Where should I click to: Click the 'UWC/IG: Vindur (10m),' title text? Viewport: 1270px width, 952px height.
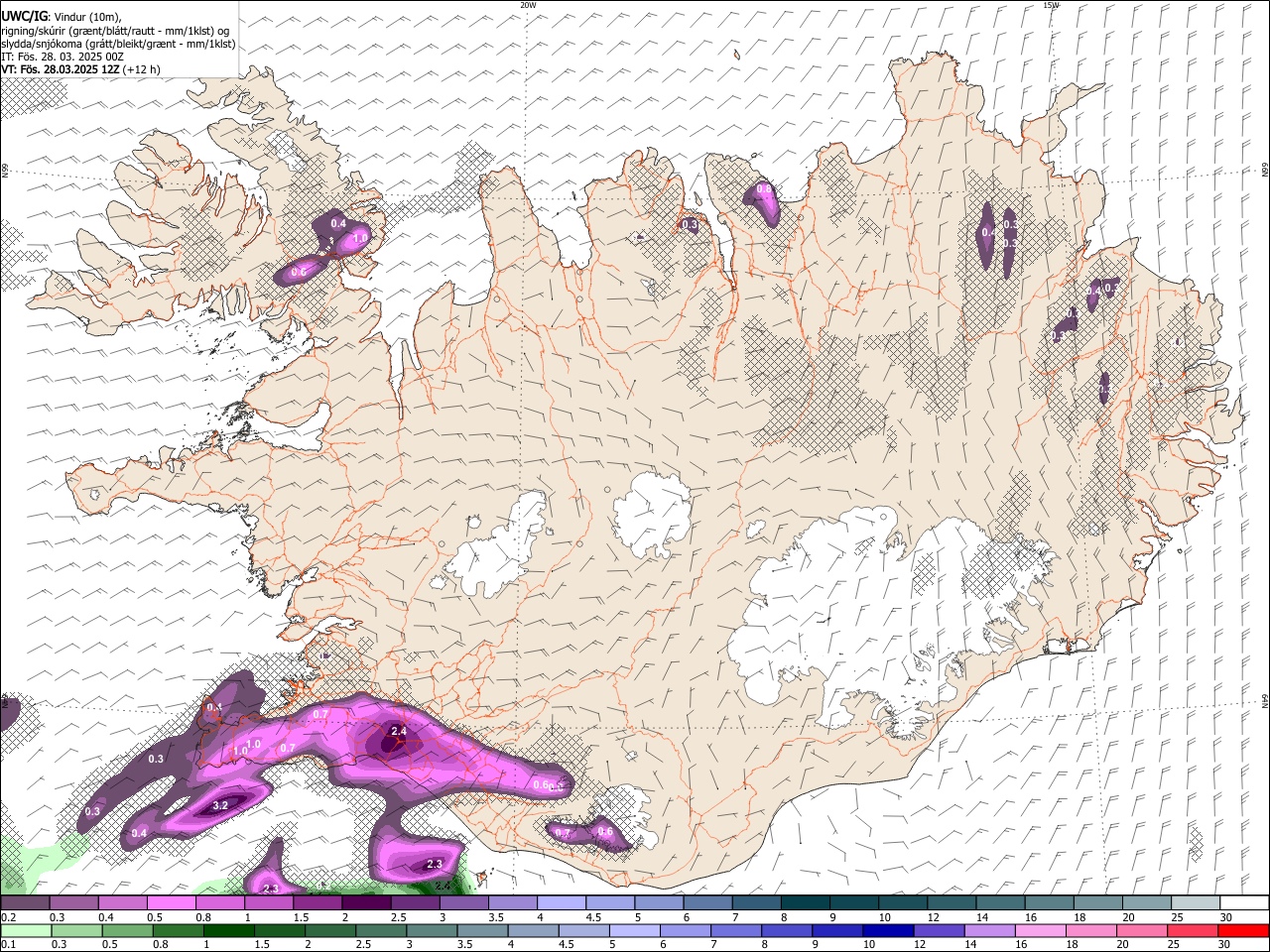point(61,17)
